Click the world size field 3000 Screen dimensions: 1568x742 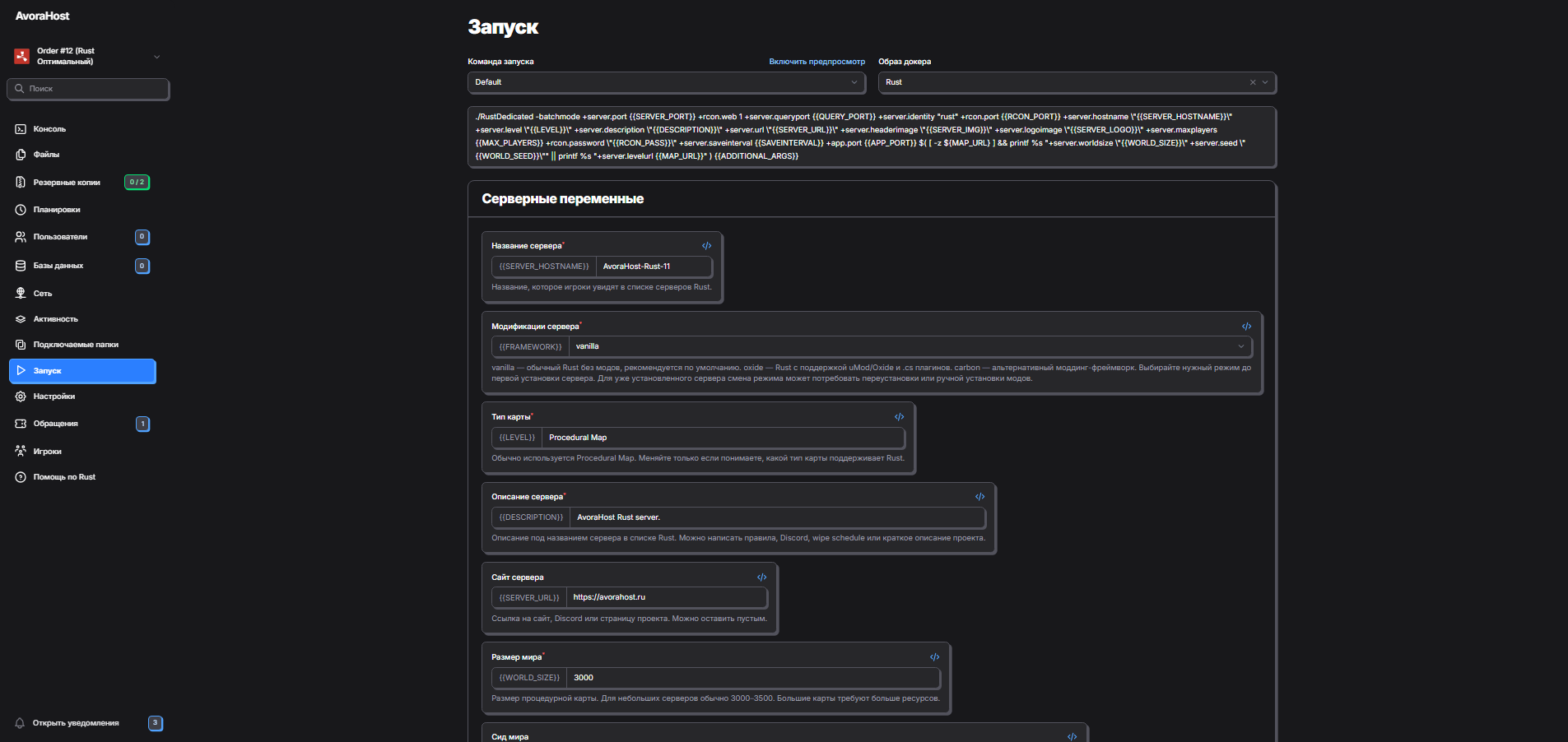pyautogui.click(x=753, y=678)
